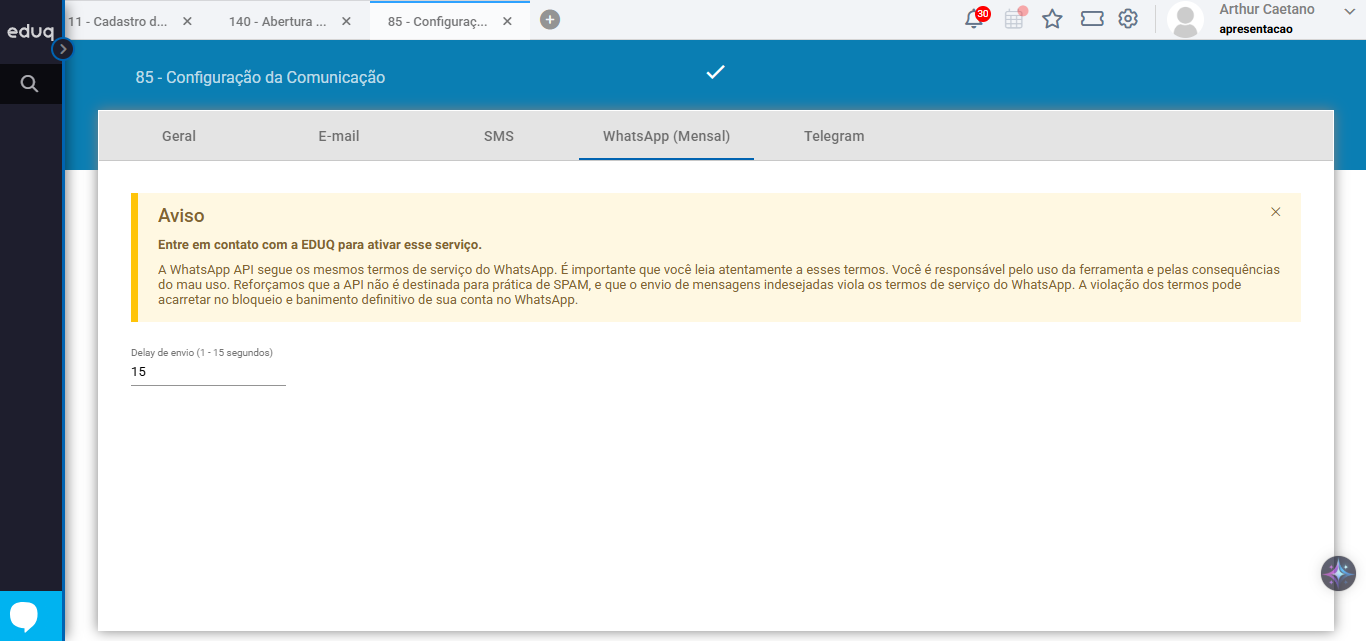The image size is (1366, 641).
Task: Open the E-mail settings tab
Action: pos(339,136)
